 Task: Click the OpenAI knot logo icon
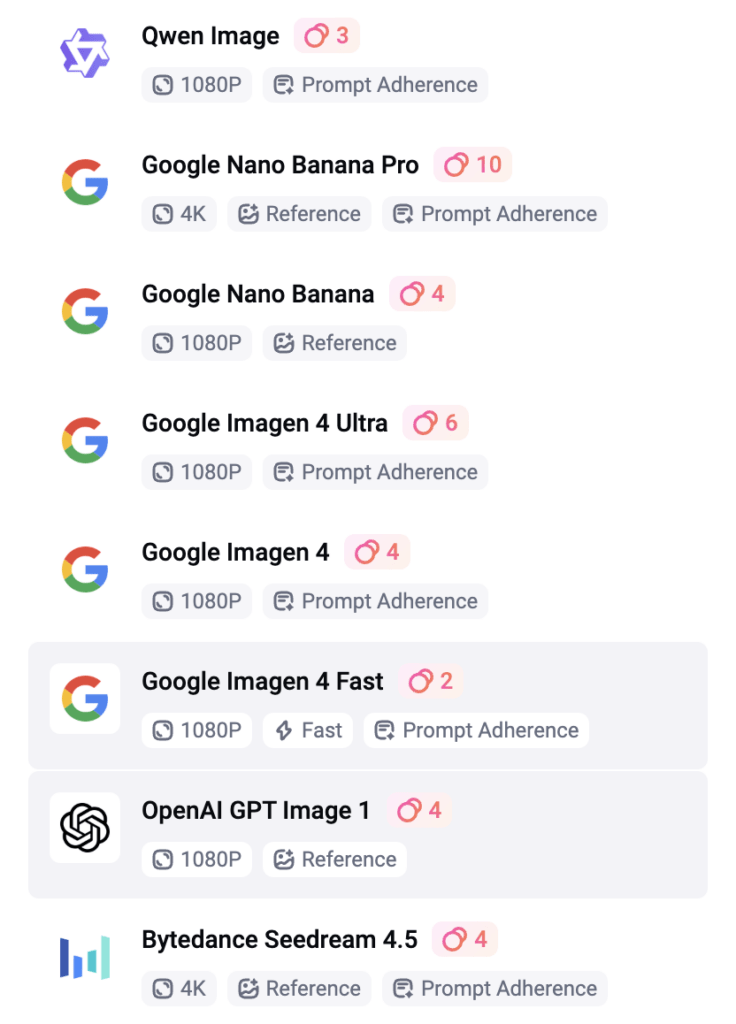85,827
